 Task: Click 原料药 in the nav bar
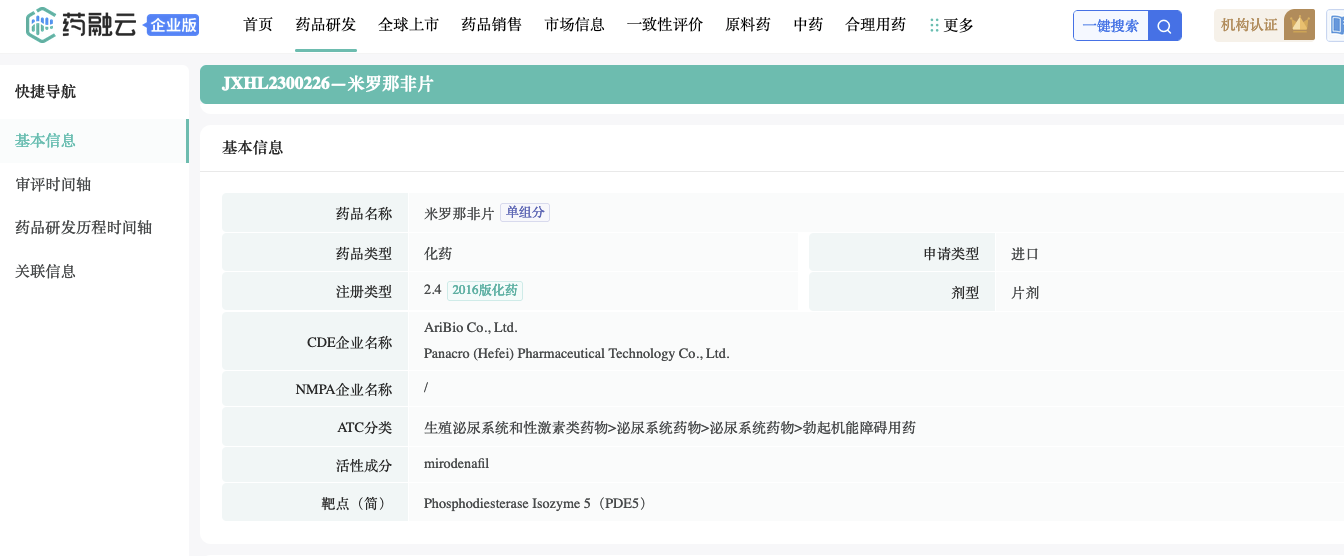point(748,25)
